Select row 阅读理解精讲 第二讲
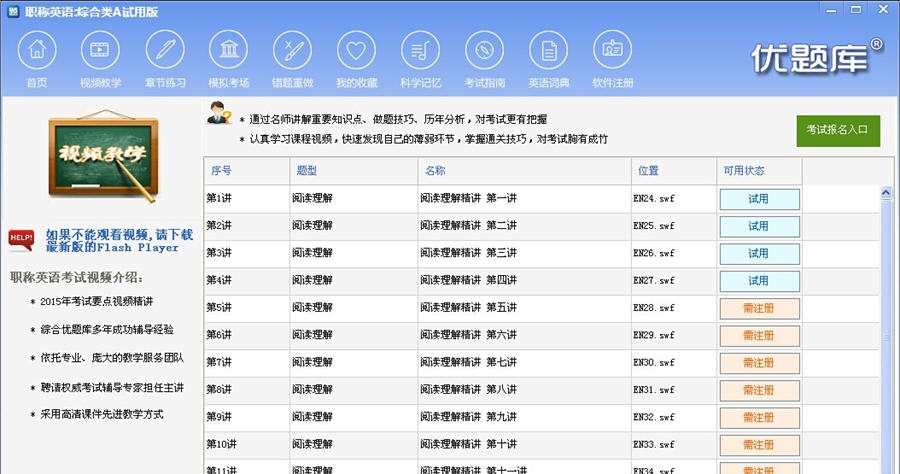 point(541,227)
